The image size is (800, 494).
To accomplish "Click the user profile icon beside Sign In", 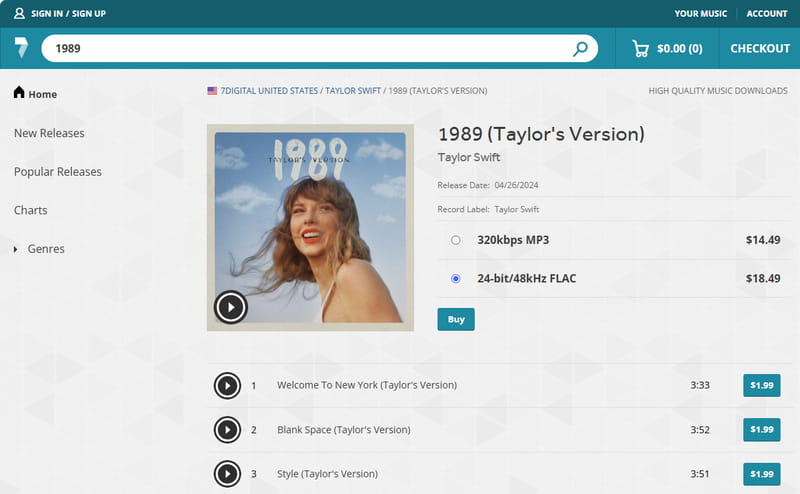I will coord(19,13).
